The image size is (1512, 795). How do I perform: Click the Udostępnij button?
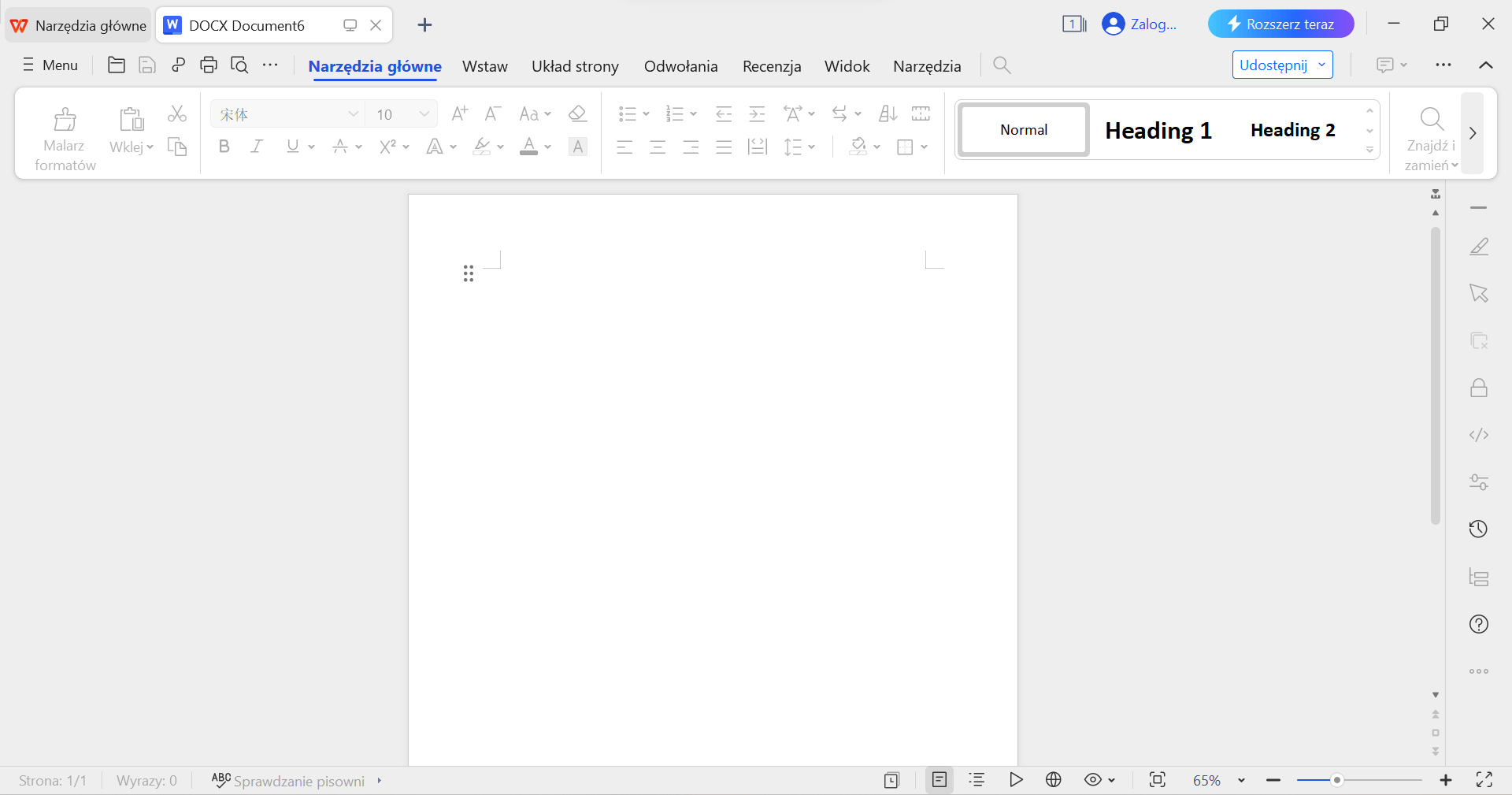[1273, 65]
